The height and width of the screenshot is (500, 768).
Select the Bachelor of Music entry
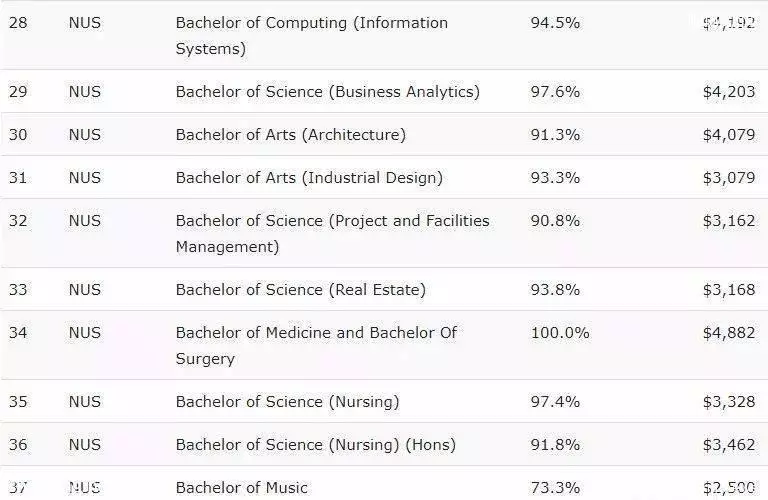(241, 488)
